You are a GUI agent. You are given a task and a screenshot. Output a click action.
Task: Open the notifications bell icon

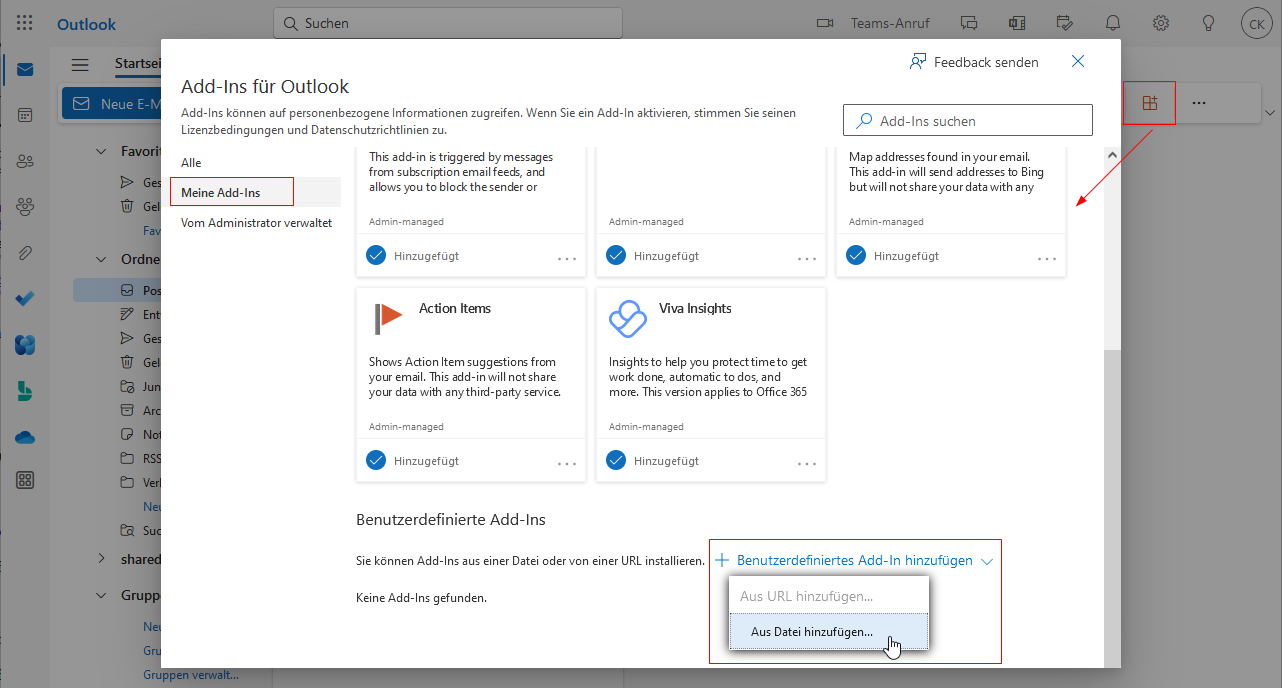point(1112,23)
